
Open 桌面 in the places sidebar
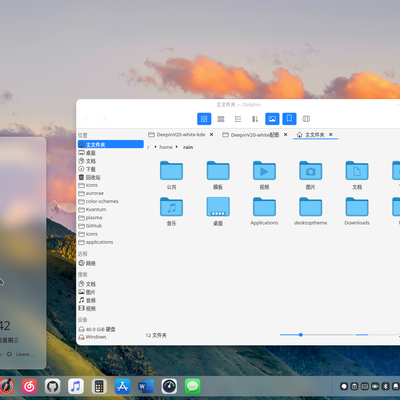click(x=111, y=153)
